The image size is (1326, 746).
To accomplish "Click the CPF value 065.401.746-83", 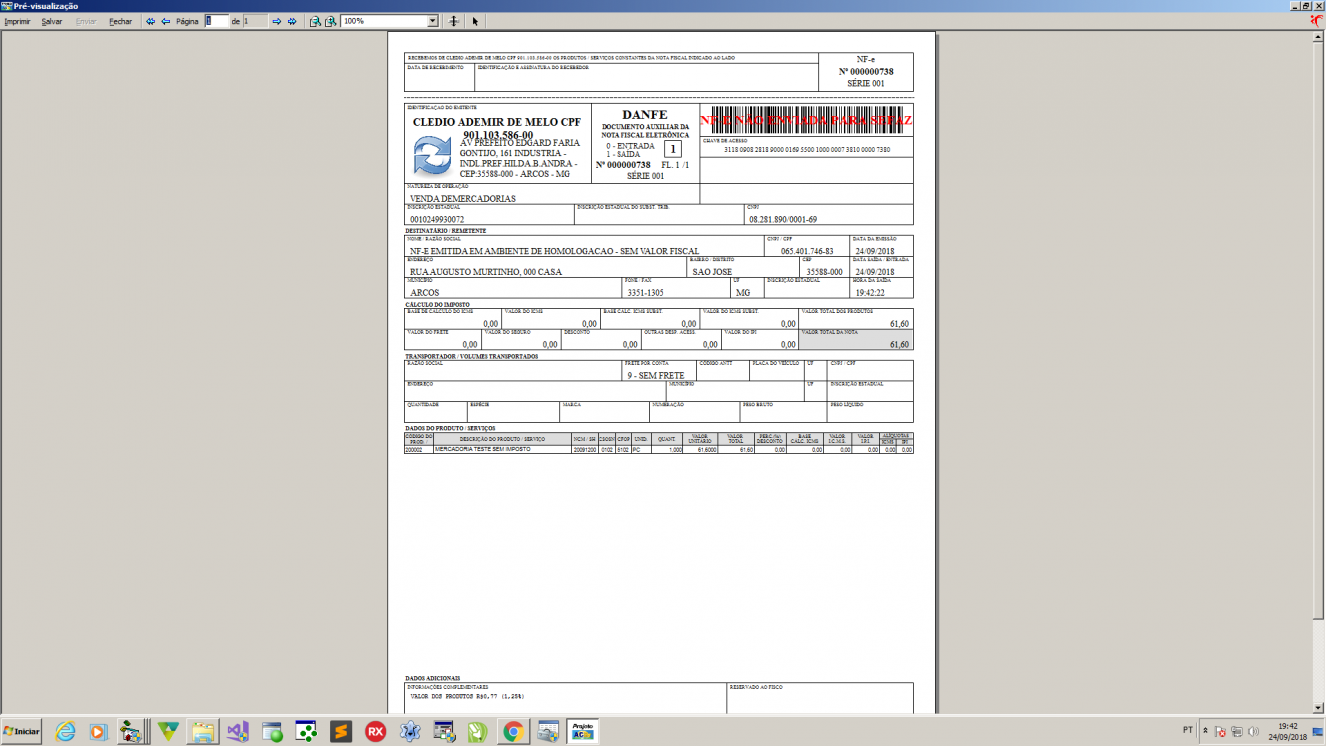I will click(x=807, y=251).
